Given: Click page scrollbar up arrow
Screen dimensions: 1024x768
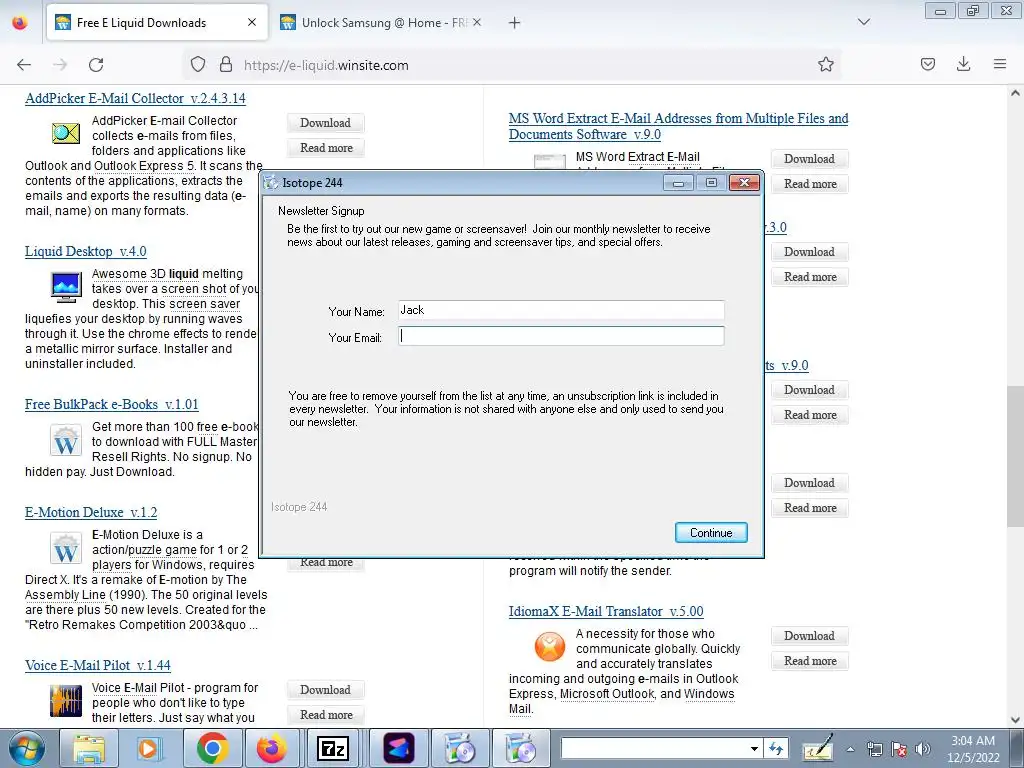Looking at the screenshot, I should 1015,93.
